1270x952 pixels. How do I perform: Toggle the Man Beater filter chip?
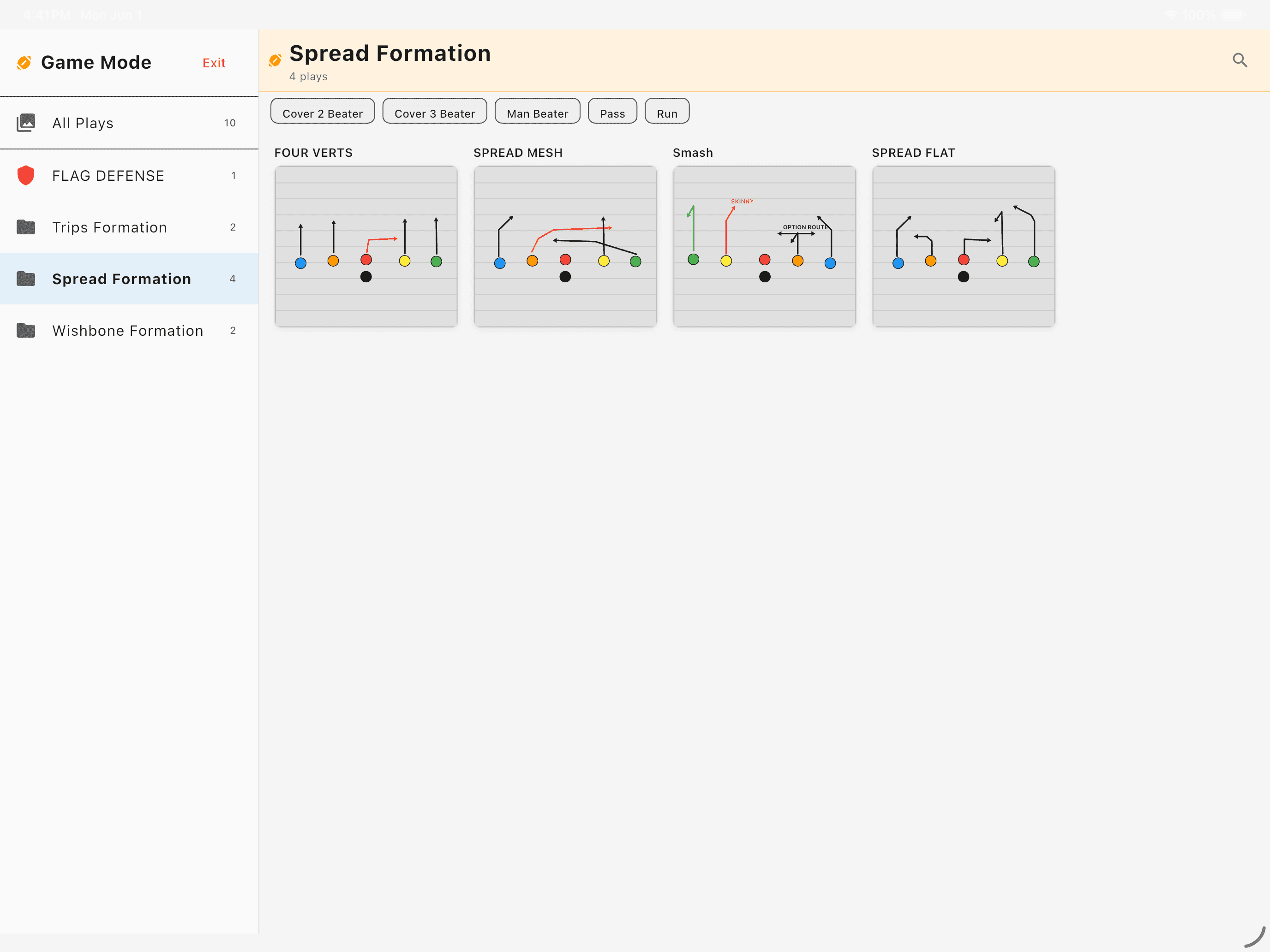(537, 111)
